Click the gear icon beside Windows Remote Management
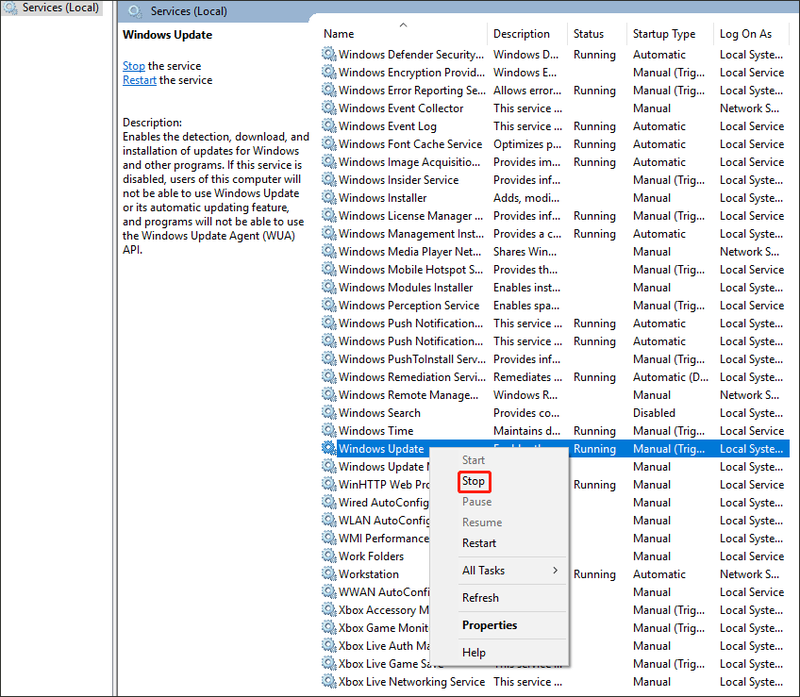 coord(329,394)
